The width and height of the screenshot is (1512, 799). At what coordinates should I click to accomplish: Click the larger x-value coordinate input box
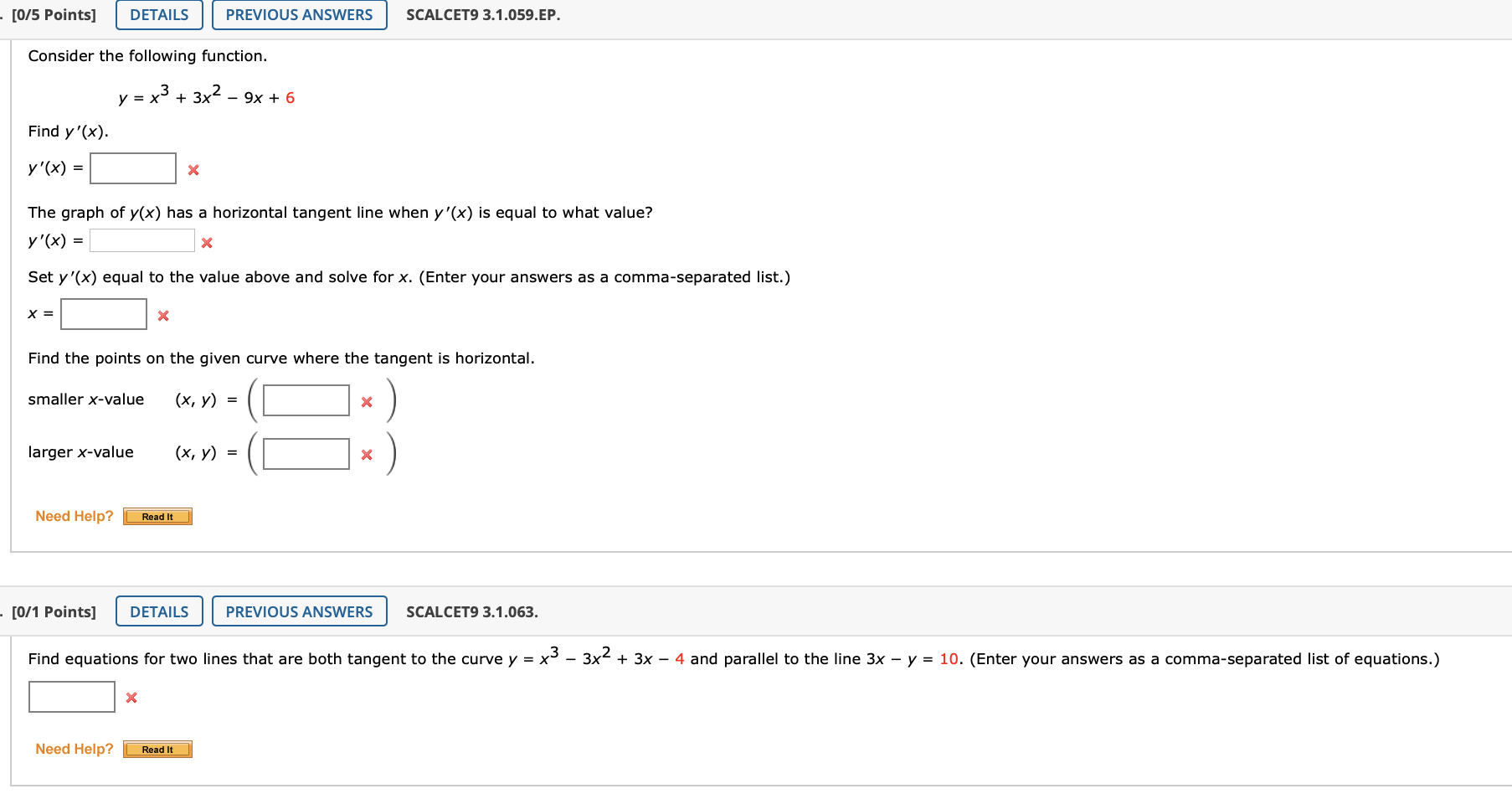[305, 453]
